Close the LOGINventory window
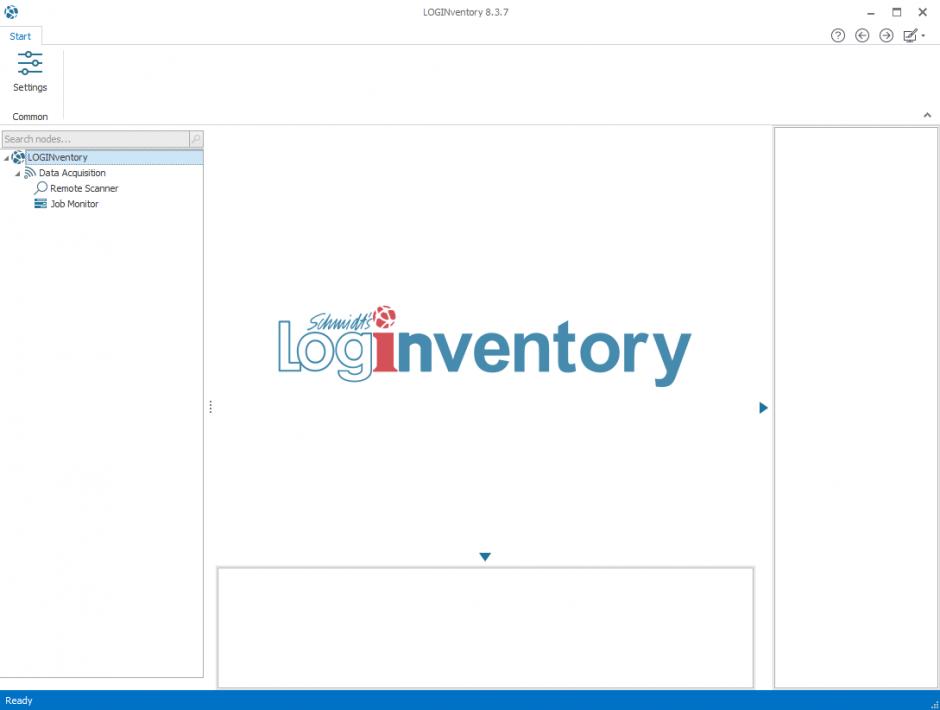Image resolution: width=940 pixels, height=710 pixels. [923, 12]
